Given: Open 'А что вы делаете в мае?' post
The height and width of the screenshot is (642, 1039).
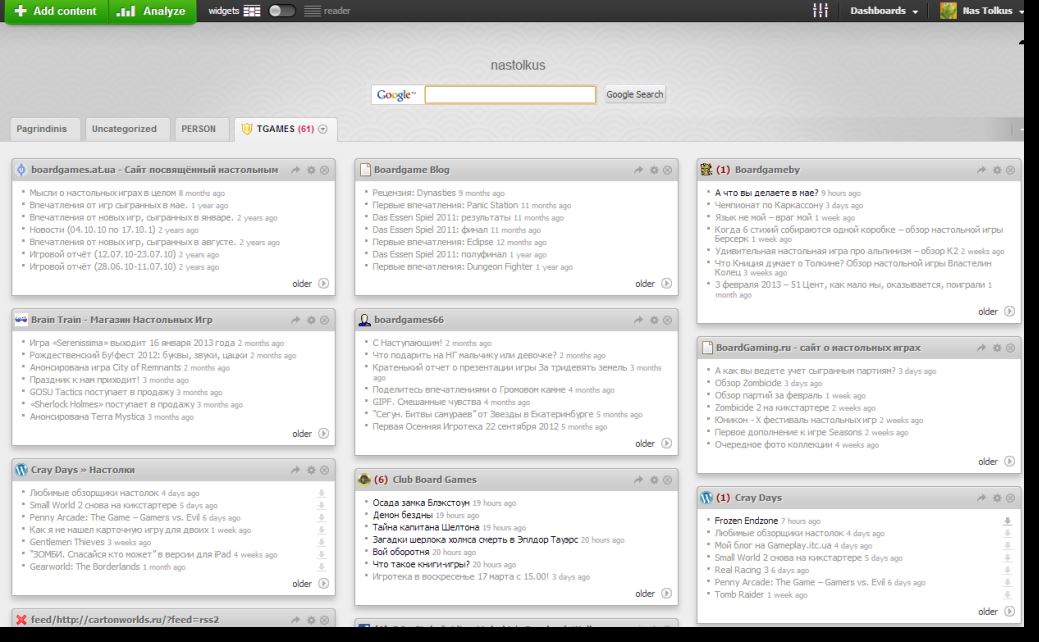Looking at the screenshot, I should click(766, 193).
